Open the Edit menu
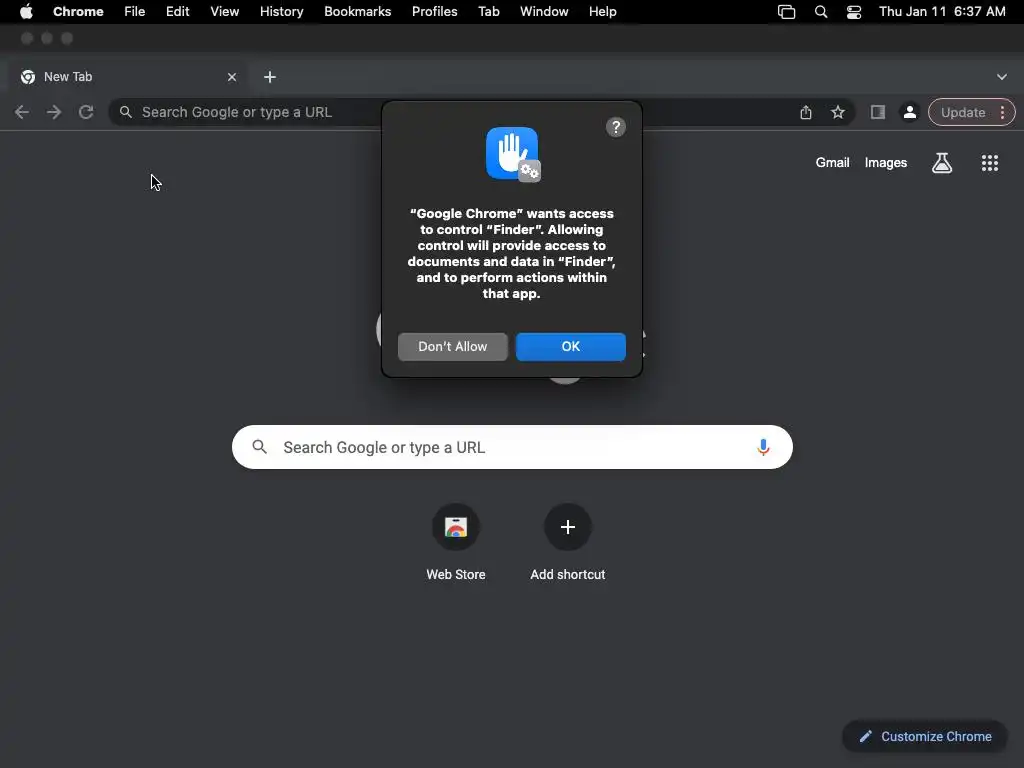1024x768 pixels. pyautogui.click(x=177, y=12)
